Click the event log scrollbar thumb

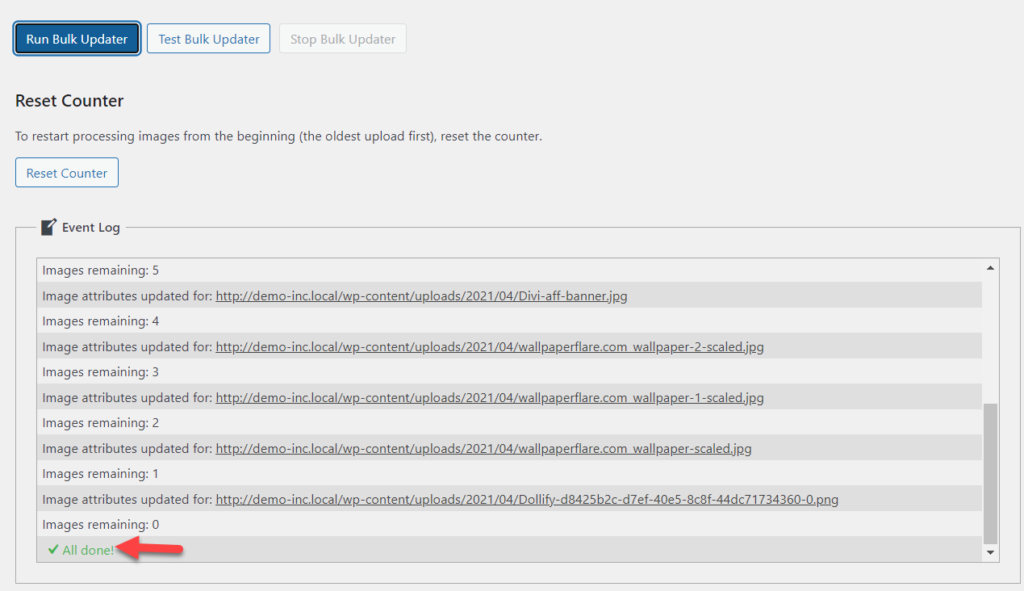[x=990, y=473]
